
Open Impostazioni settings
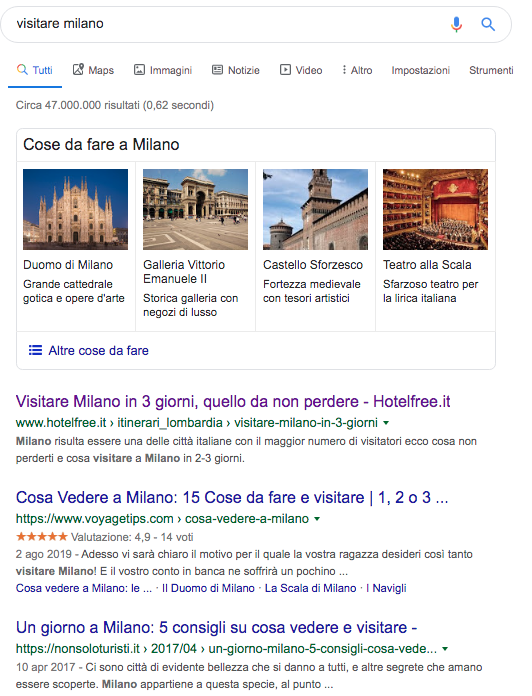[421, 70]
